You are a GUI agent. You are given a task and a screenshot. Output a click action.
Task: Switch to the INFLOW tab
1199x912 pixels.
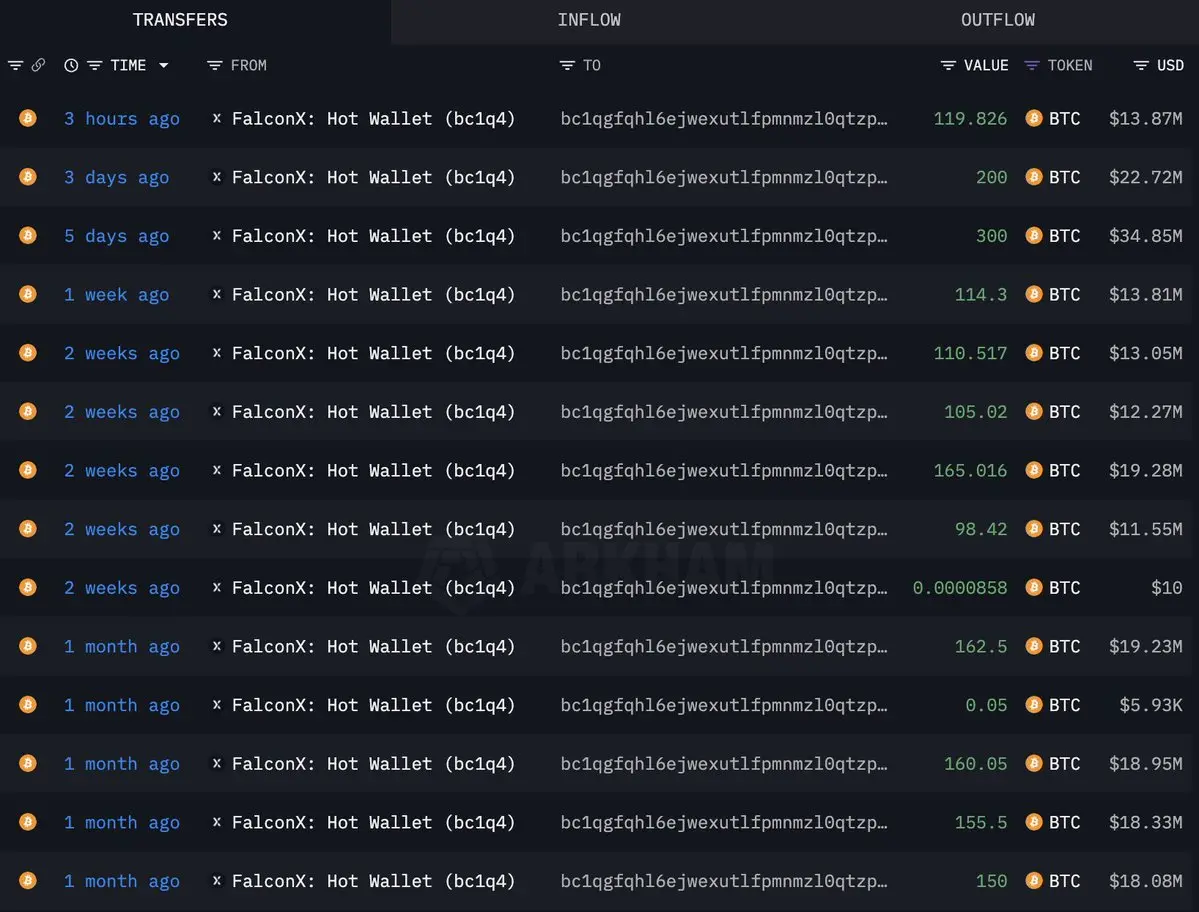[x=589, y=20]
